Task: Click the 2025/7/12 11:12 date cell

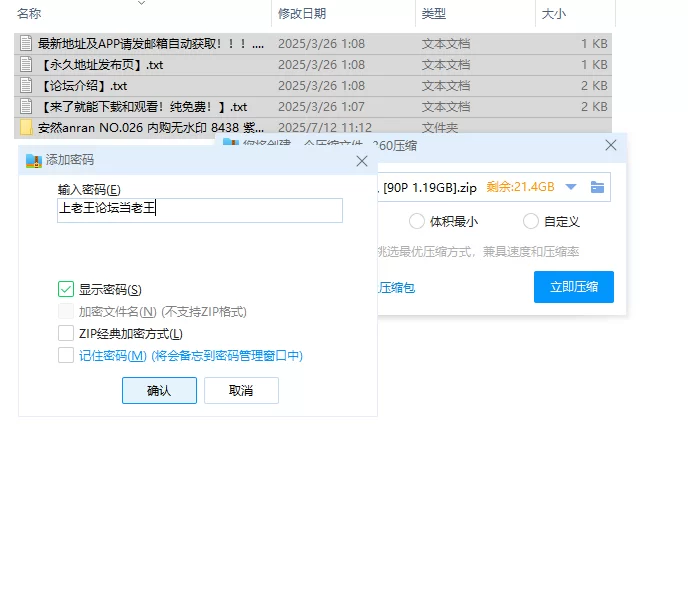Action: click(x=325, y=128)
